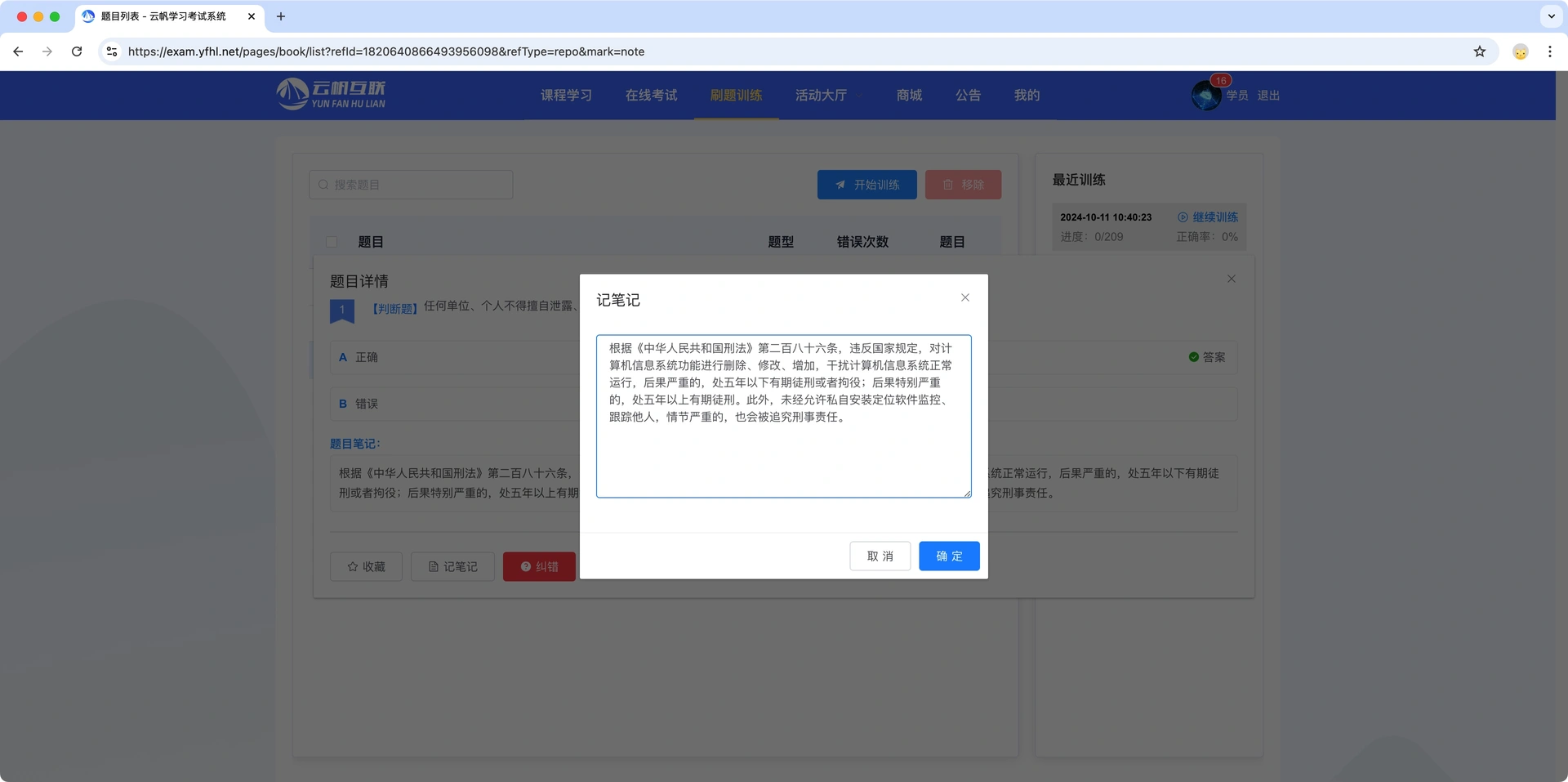Click the 云帆互联 logo
Screen dimensions: 1568x782
[x=331, y=94]
